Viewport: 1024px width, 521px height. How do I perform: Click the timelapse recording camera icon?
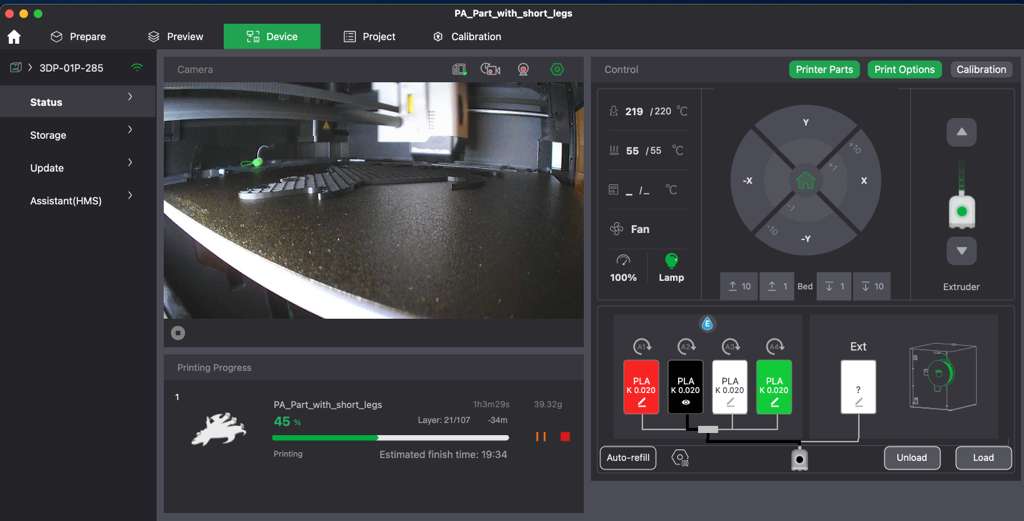(490, 69)
